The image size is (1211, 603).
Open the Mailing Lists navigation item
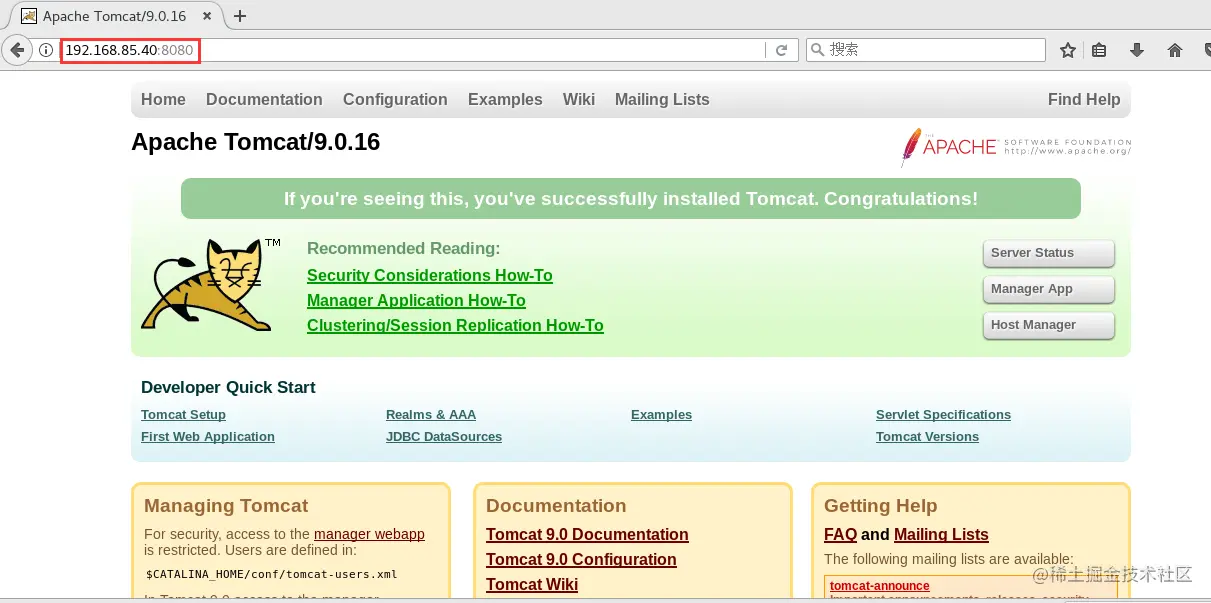coord(662,99)
